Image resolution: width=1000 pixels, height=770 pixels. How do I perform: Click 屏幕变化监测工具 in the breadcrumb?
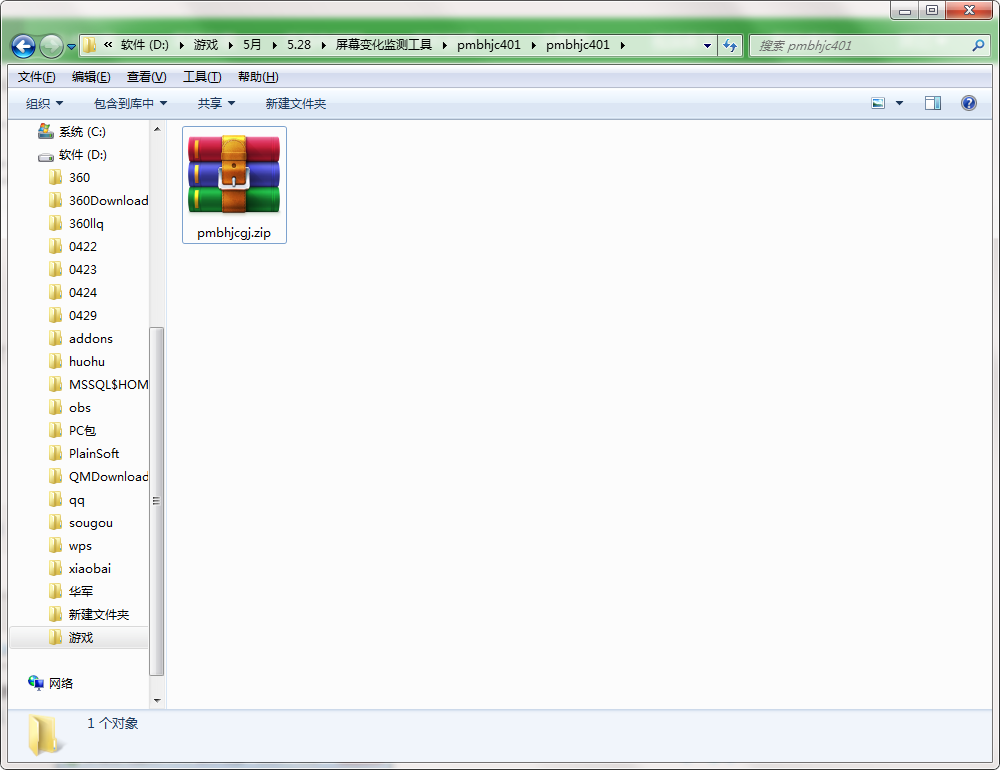pos(384,45)
